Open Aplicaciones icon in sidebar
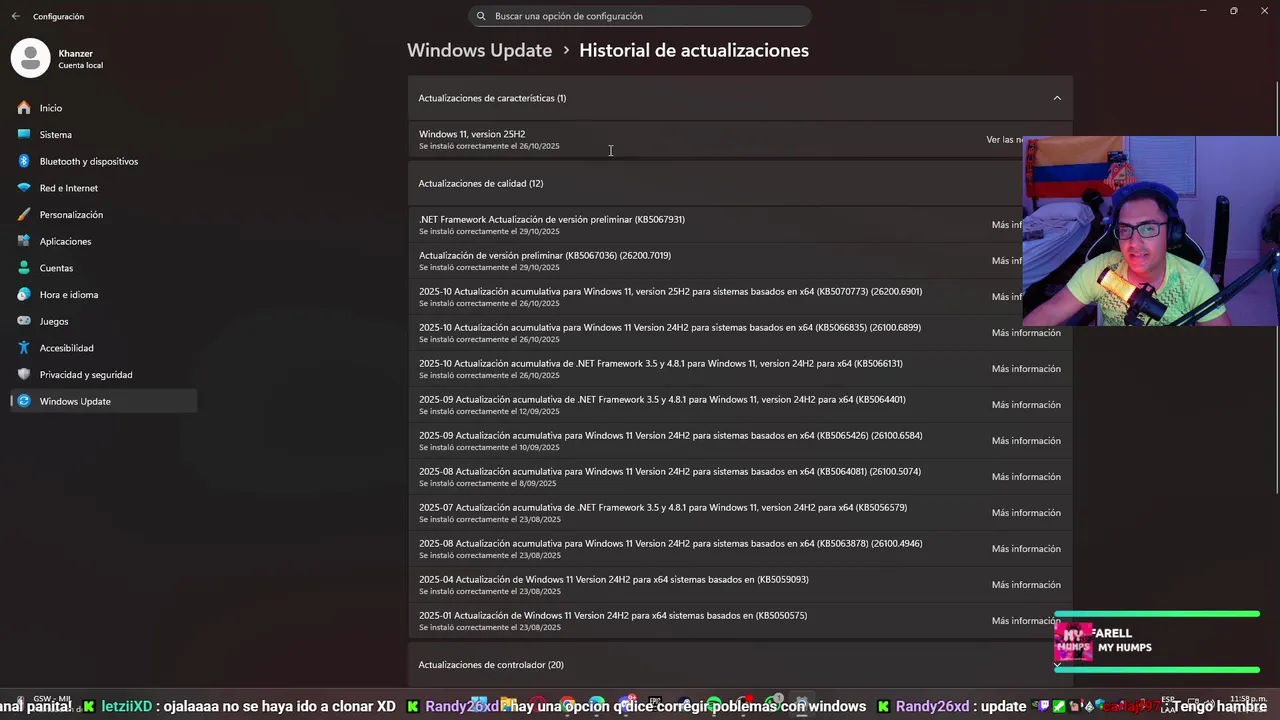Viewport: 1280px width, 720px height. [24, 241]
